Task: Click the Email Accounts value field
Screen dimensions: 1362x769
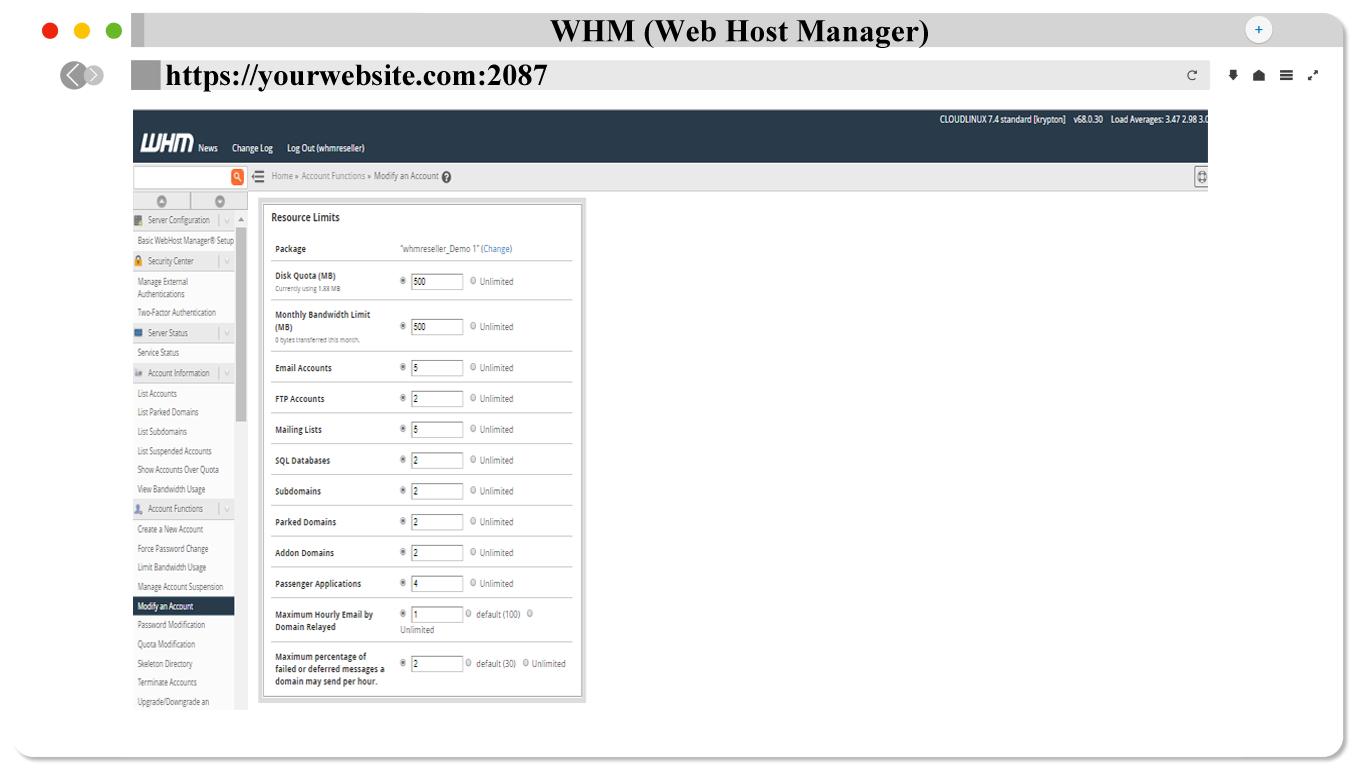Action: point(437,368)
